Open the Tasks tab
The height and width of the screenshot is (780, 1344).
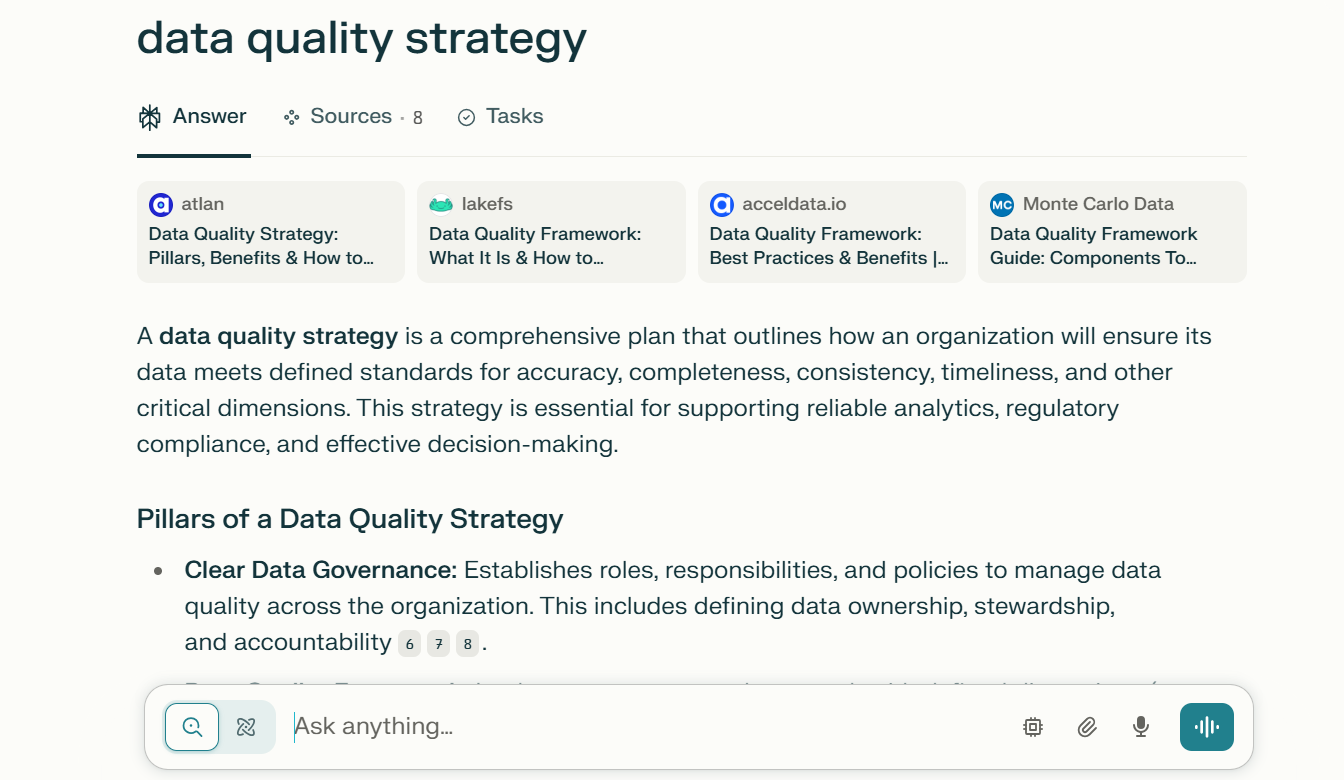(x=500, y=117)
